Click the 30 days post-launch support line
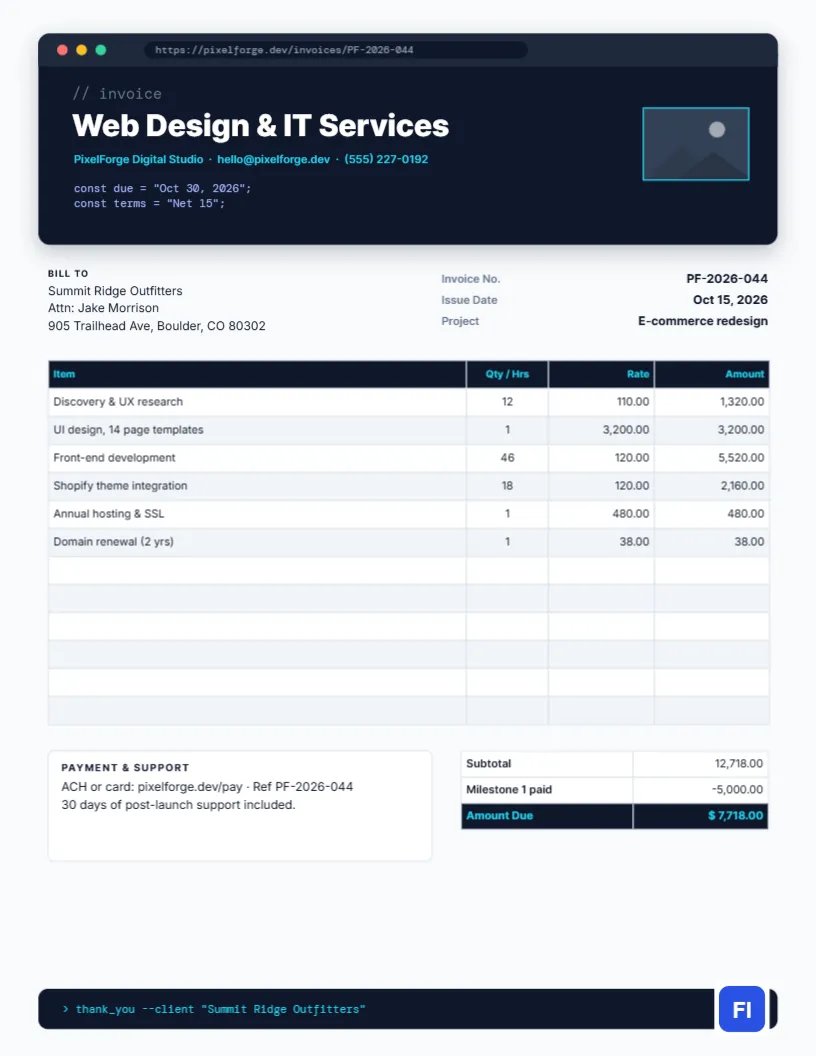Image resolution: width=816 pixels, height=1056 pixels. click(x=178, y=805)
